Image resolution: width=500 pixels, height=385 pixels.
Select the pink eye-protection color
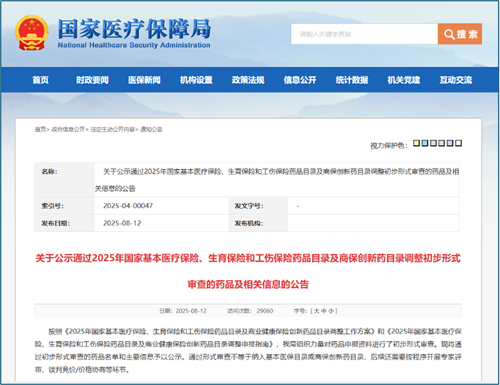click(442, 143)
